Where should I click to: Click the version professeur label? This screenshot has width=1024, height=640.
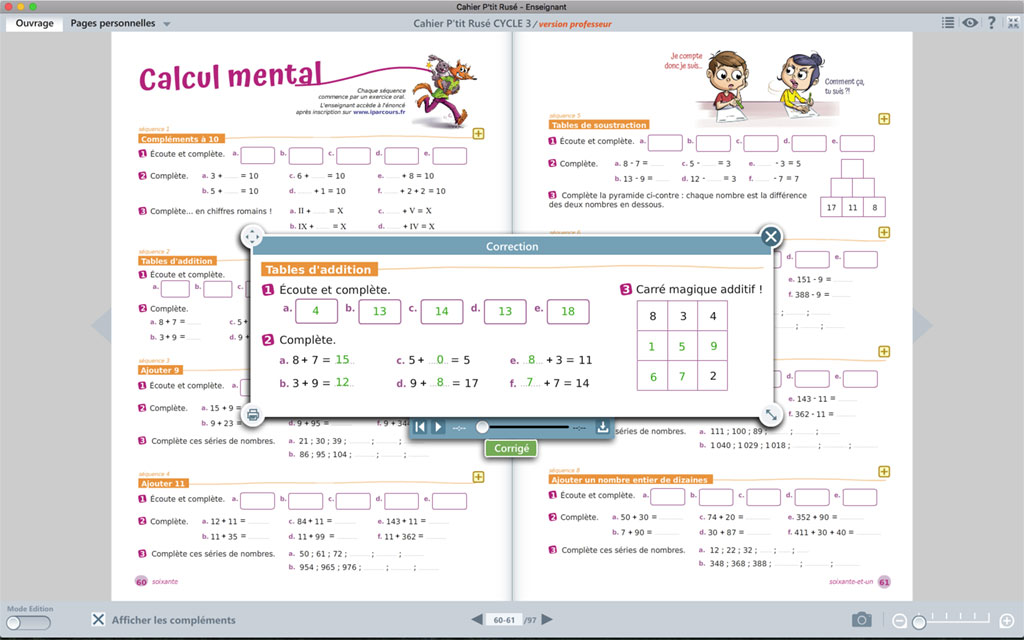tap(575, 24)
